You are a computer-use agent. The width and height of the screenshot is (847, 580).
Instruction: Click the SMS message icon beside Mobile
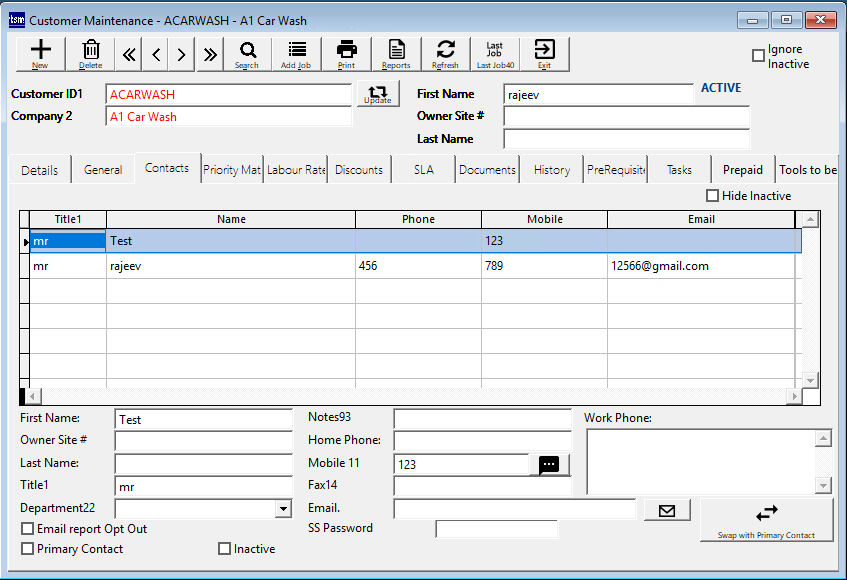(549, 465)
